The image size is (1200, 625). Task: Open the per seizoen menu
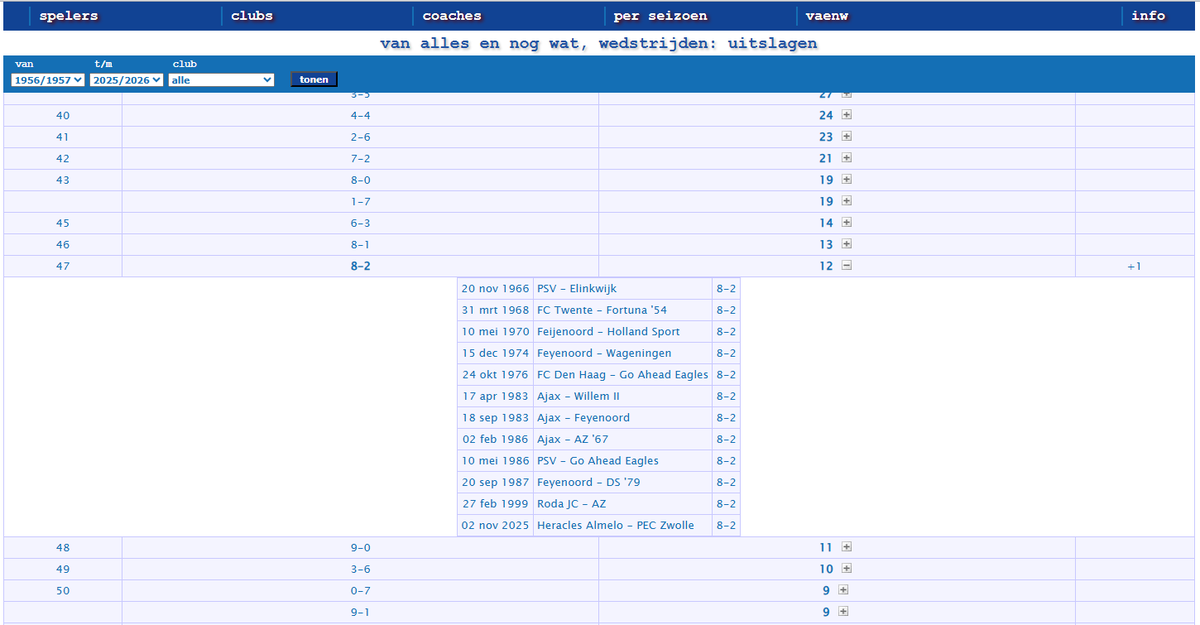click(x=661, y=16)
